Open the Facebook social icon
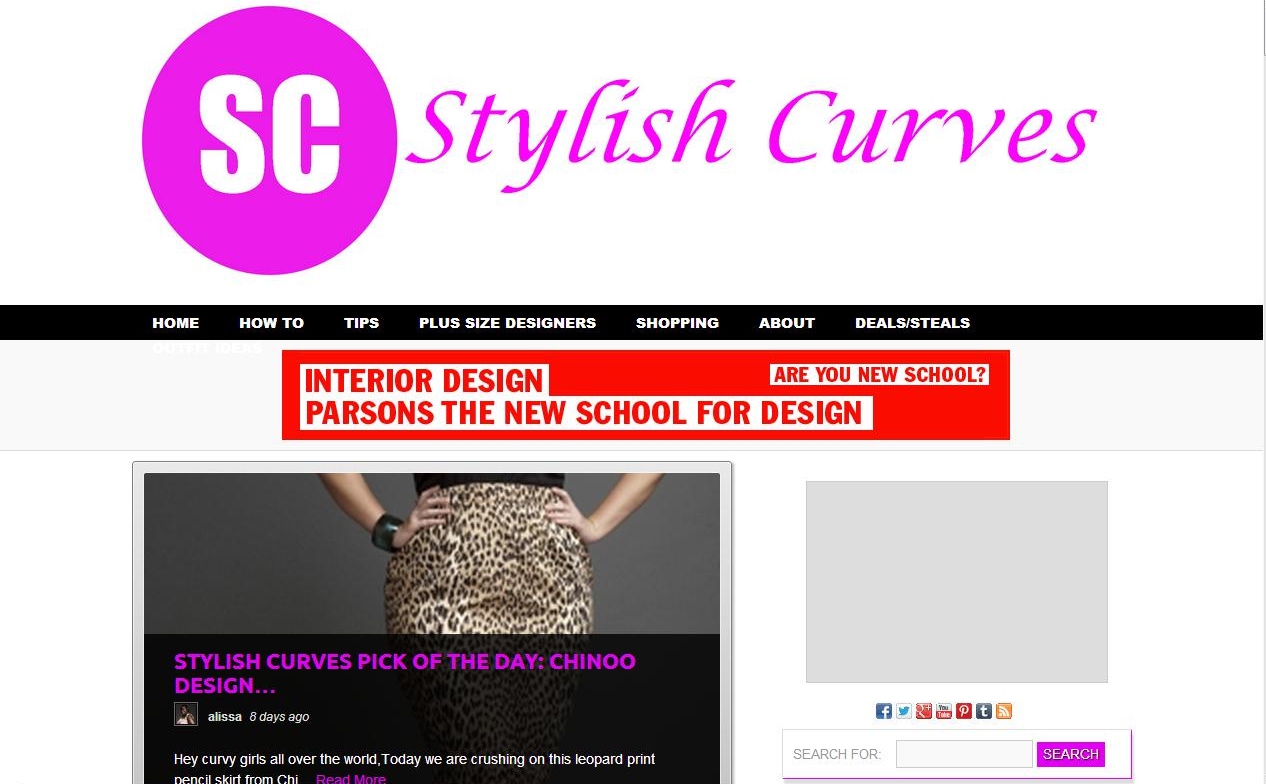Screen dimensions: 1266x784 point(884,711)
